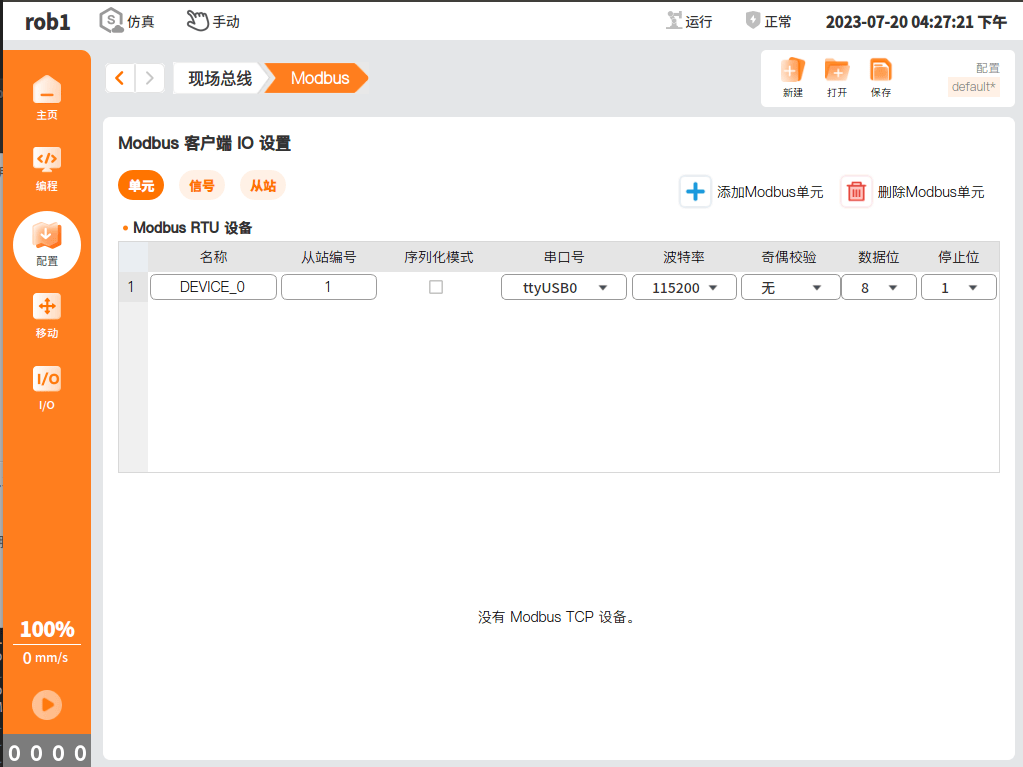Expand the 115200 baud rate dropdown
Screen dimensions: 1023x767
coord(684,288)
